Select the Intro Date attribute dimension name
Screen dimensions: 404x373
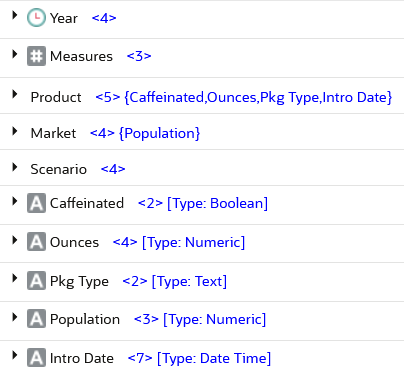pos(82,358)
